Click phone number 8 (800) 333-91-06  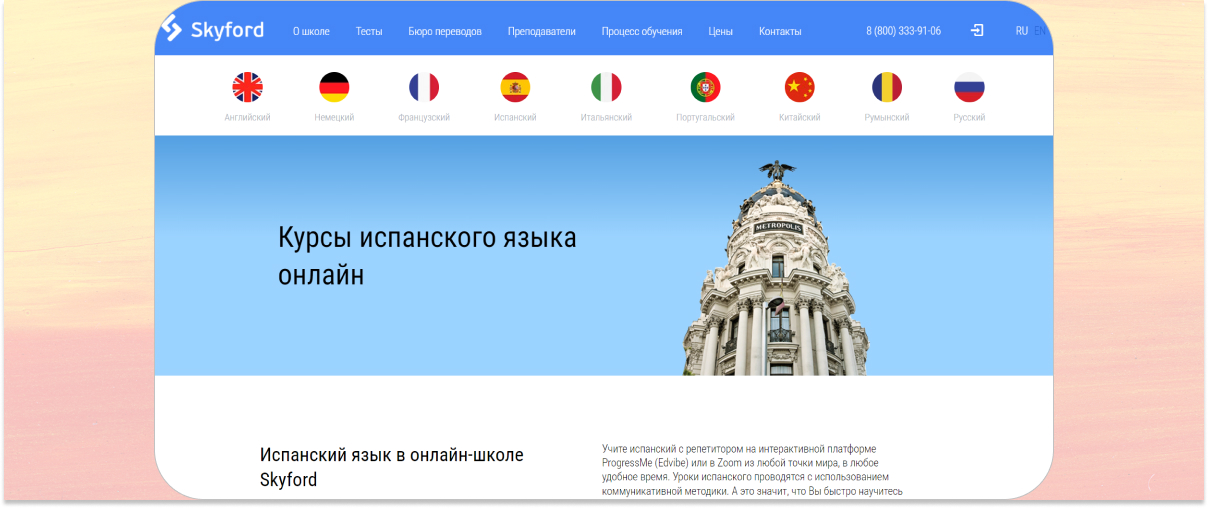point(903,31)
